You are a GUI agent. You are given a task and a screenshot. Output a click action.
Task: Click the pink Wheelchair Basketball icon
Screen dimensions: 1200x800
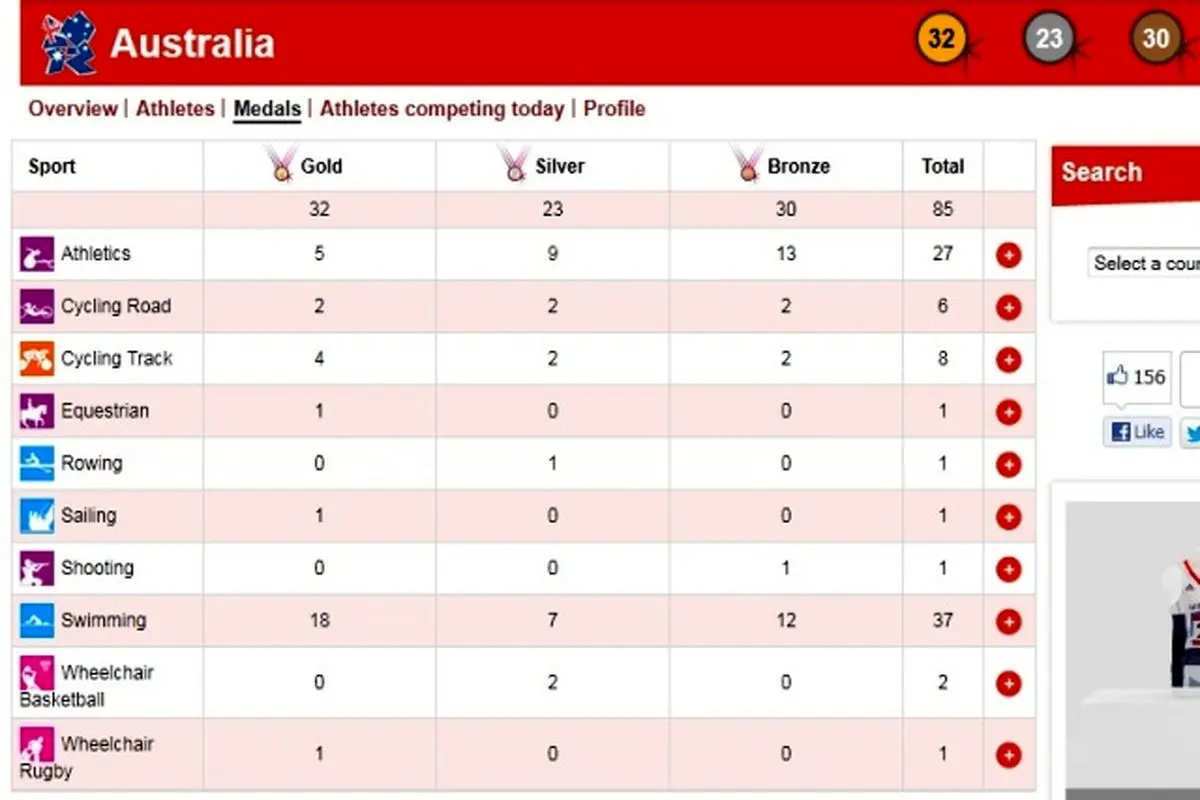click(37, 673)
